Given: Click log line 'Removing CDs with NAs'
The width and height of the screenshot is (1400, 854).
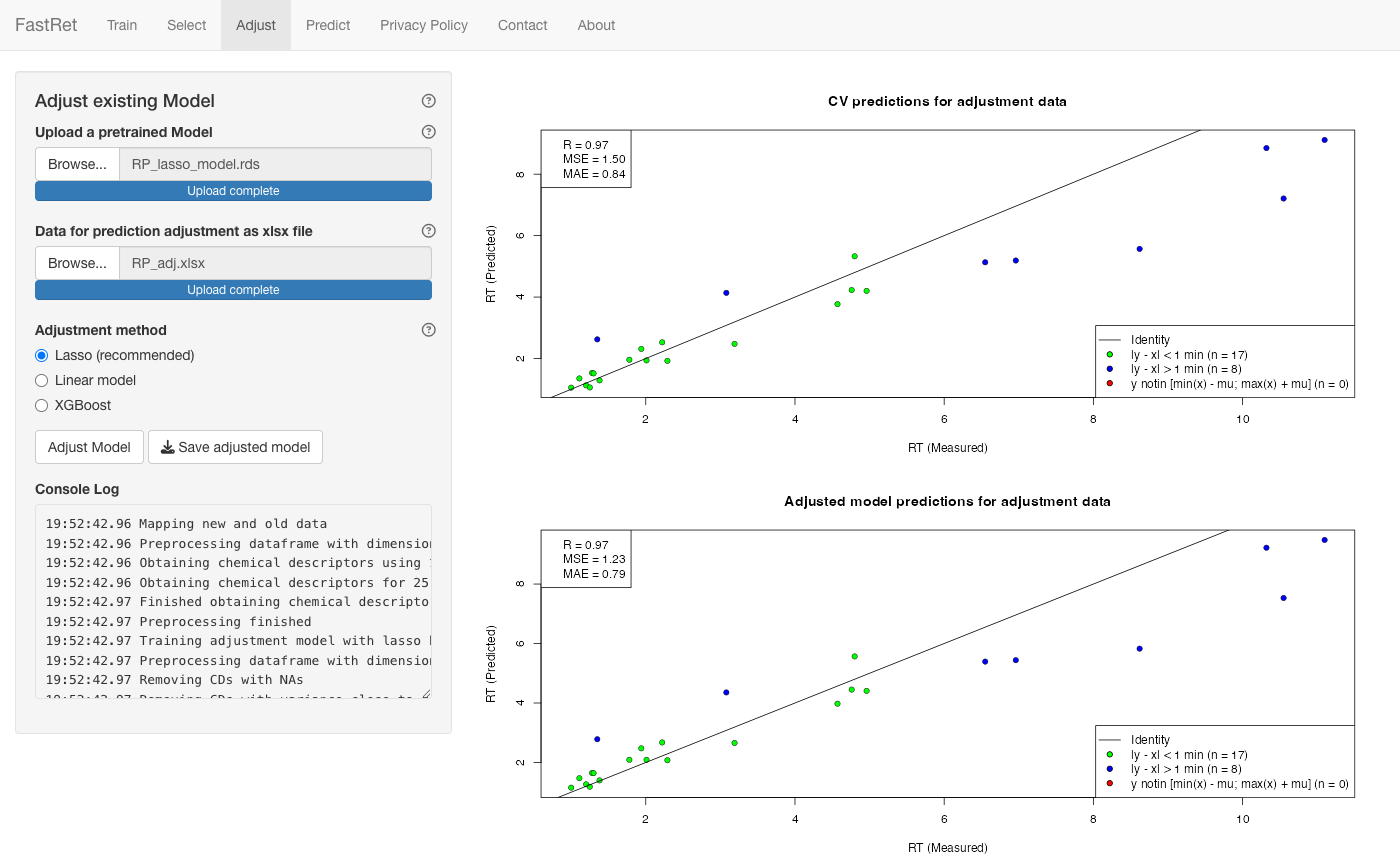Looking at the screenshot, I should pyautogui.click(x=221, y=680).
